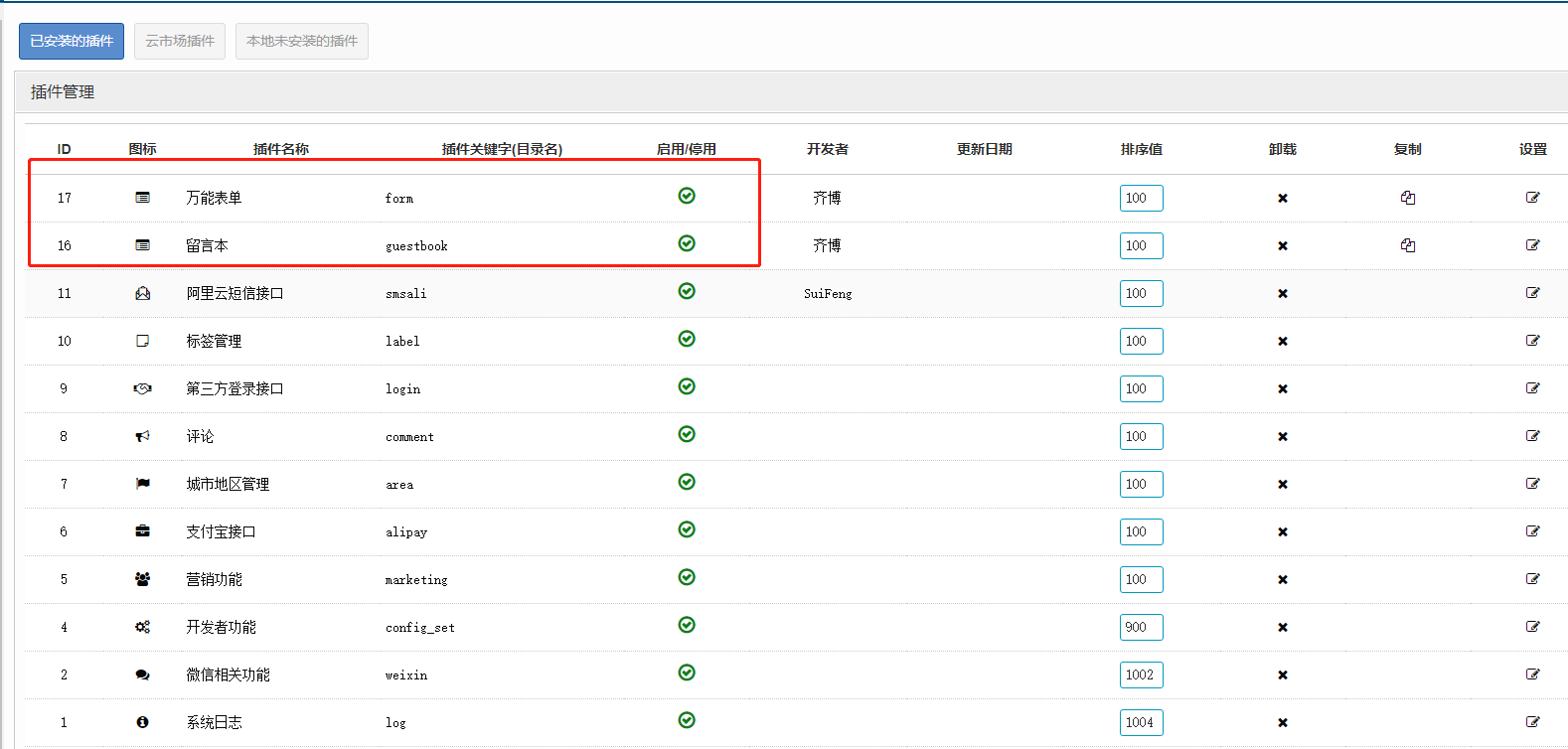The width and height of the screenshot is (1568, 749).
Task: Switch to 云市场插件 tab
Action: [180, 41]
